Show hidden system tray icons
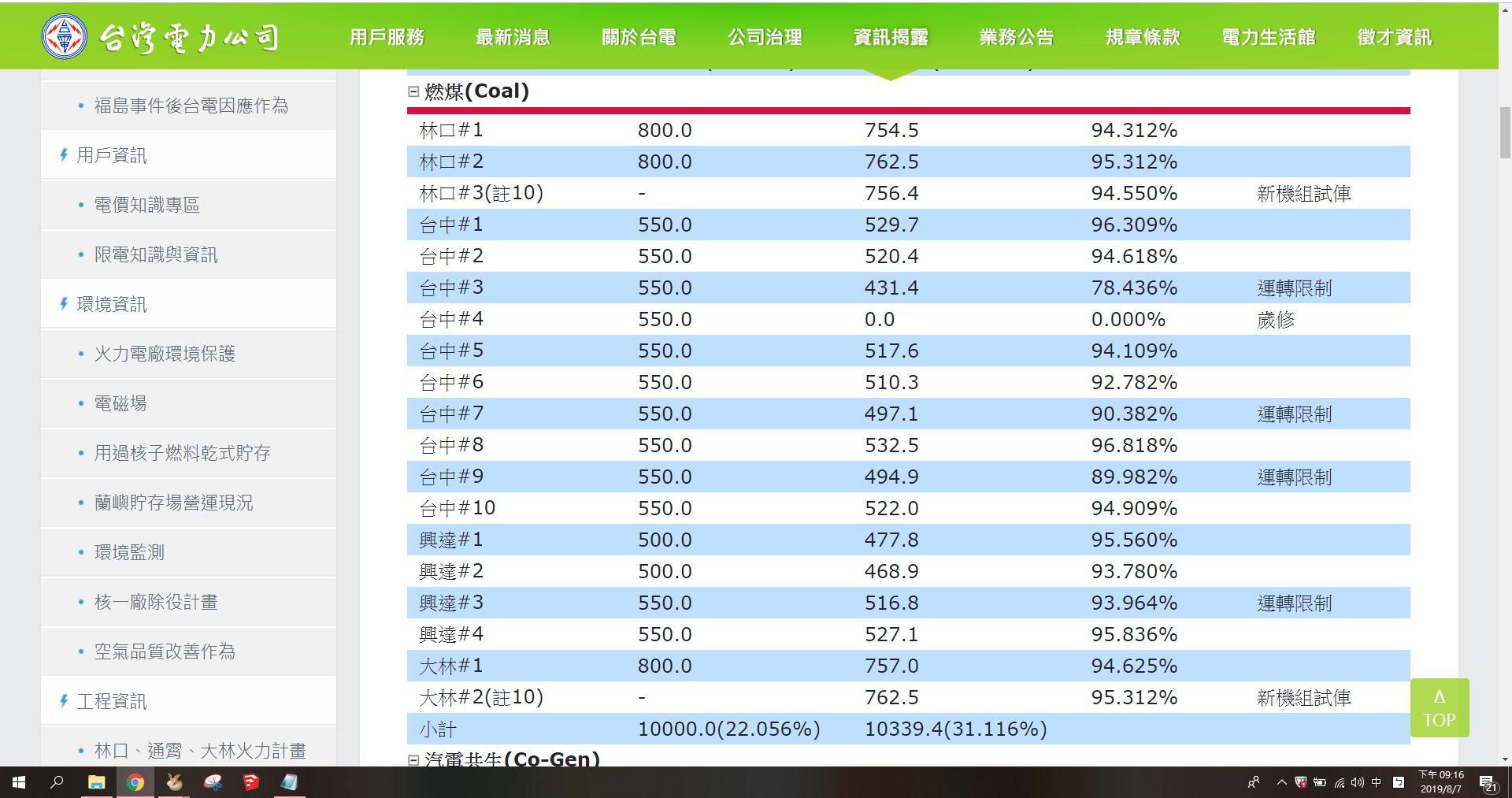 [x=1281, y=782]
